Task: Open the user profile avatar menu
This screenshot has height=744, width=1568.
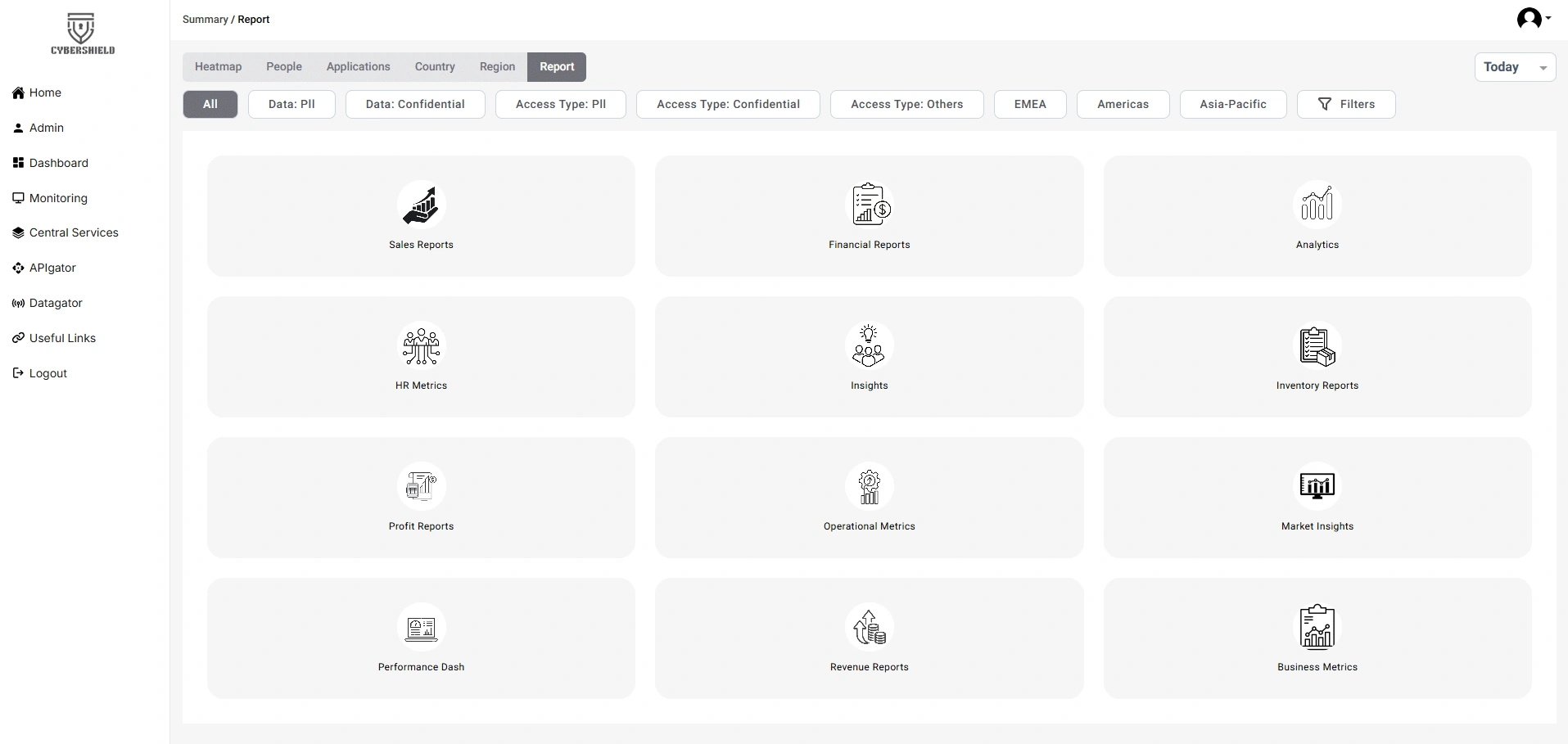Action: coord(1533,19)
